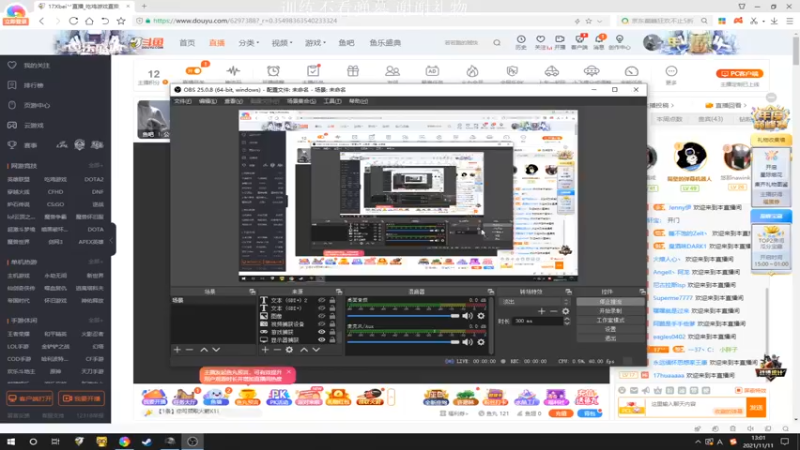This screenshot has height=450, width=800.
Task: Click start recording button in OBS controls
Action: (610, 311)
